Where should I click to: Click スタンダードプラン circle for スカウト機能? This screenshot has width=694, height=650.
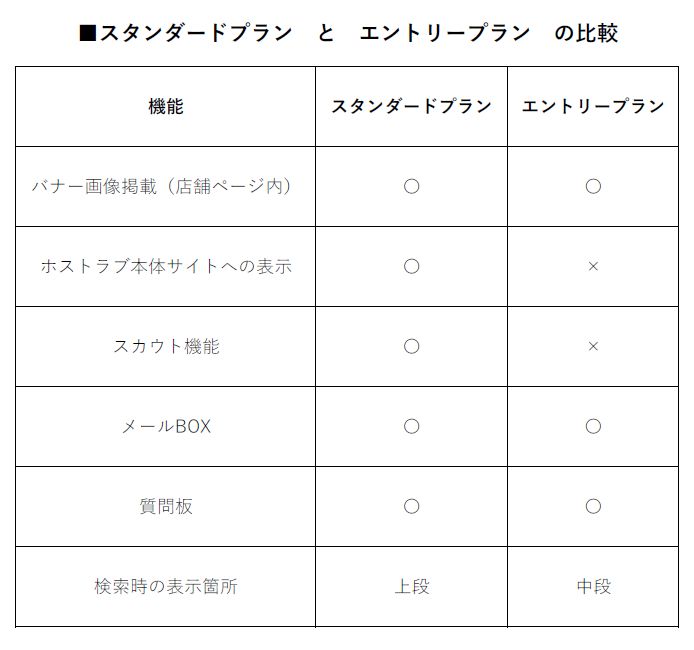click(x=411, y=346)
